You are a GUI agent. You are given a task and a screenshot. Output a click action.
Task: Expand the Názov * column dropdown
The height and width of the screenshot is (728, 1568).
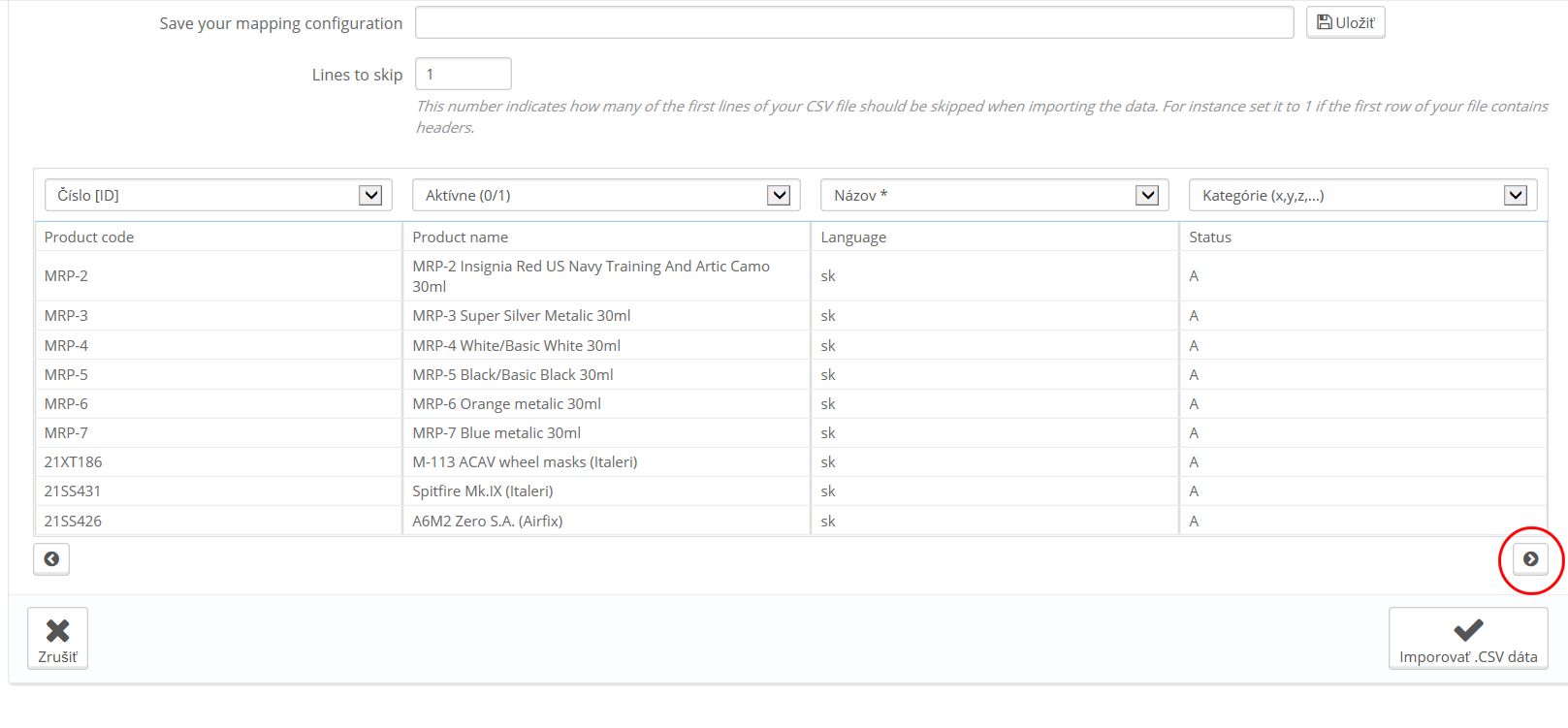994,195
